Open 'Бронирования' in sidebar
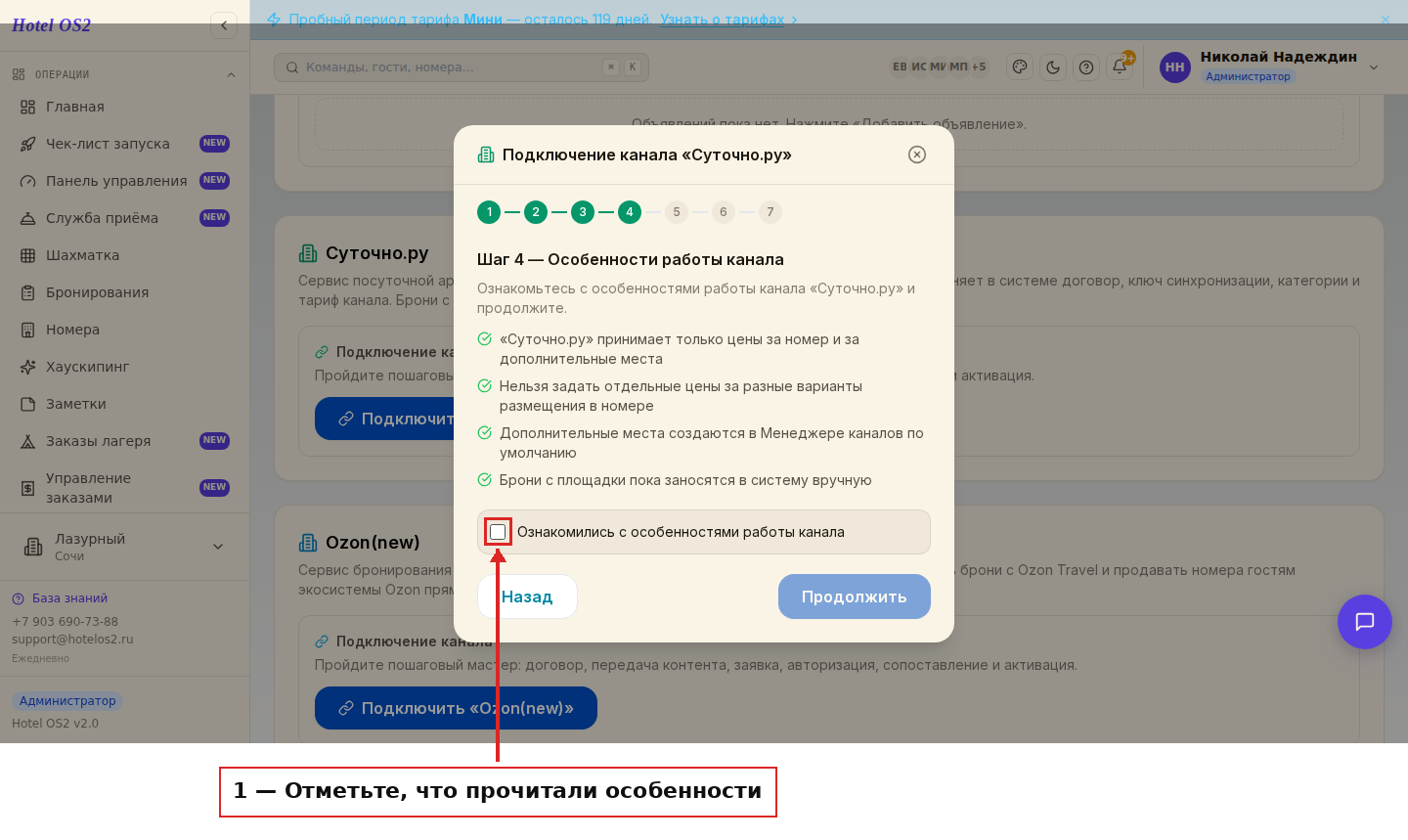This screenshot has width=1408, height=840. [124, 292]
